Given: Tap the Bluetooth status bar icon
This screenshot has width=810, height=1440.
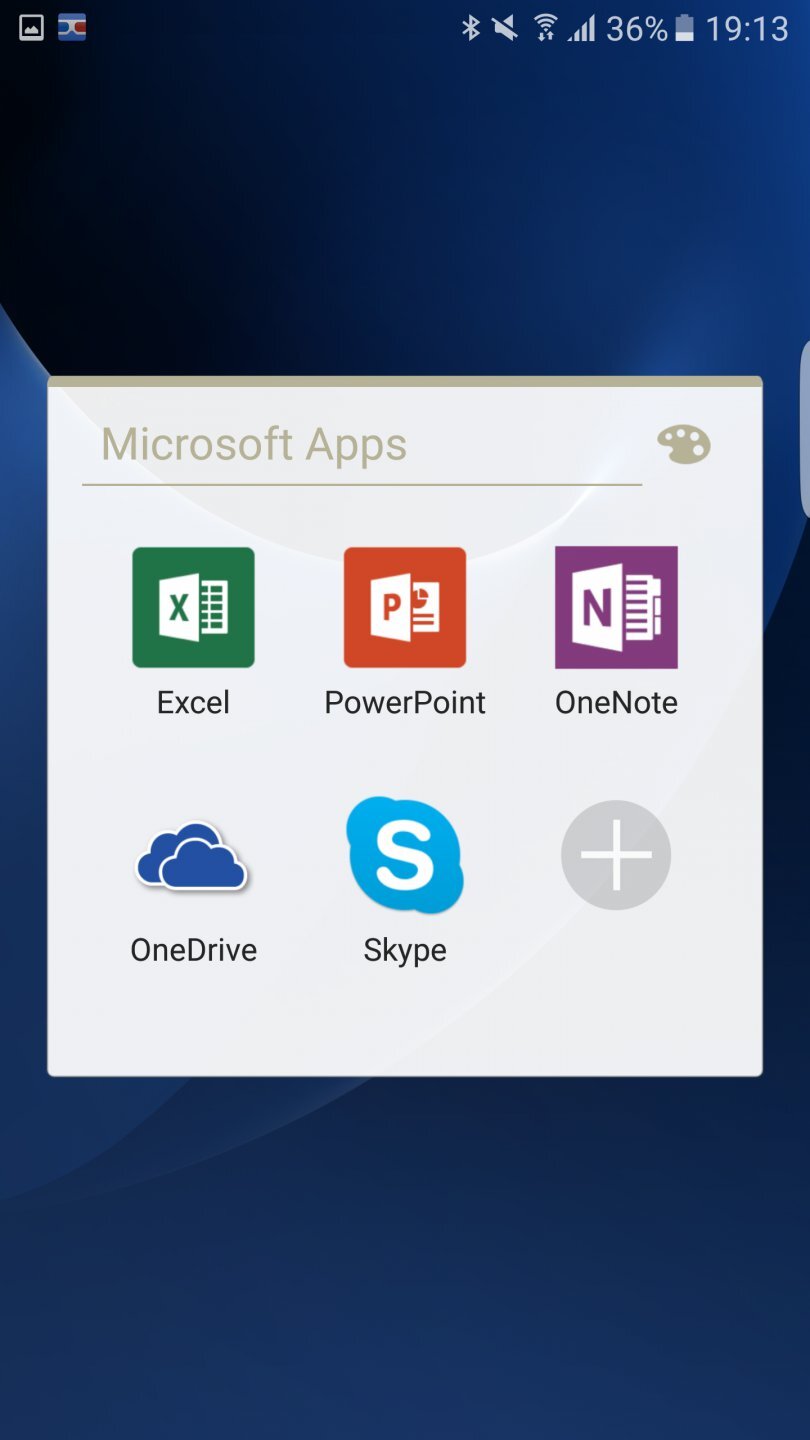Looking at the screenshot, I should (x=470, y=28).
